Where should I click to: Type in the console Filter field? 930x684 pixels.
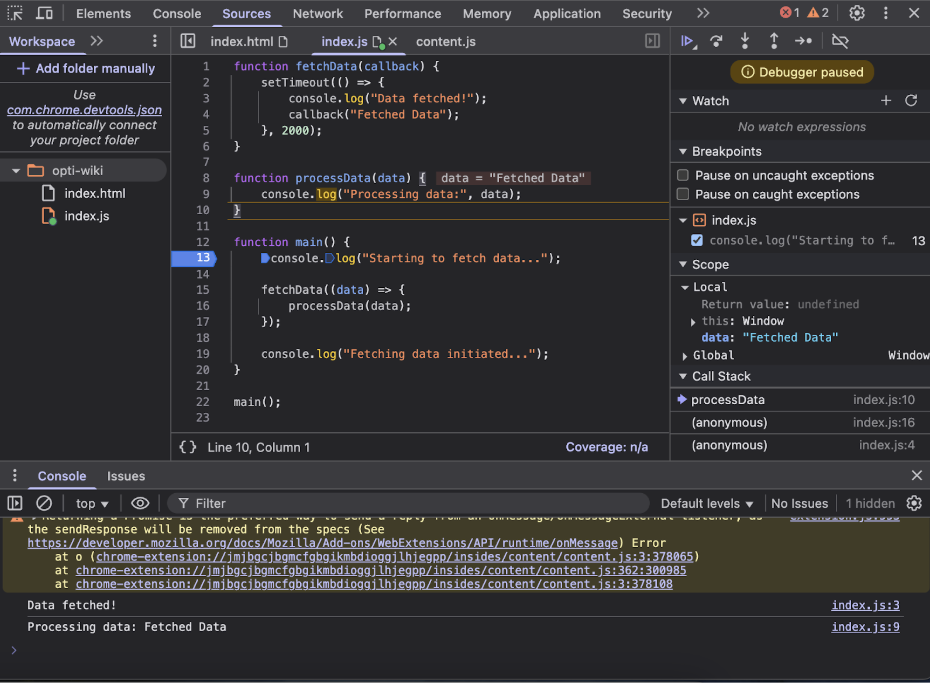250,503
